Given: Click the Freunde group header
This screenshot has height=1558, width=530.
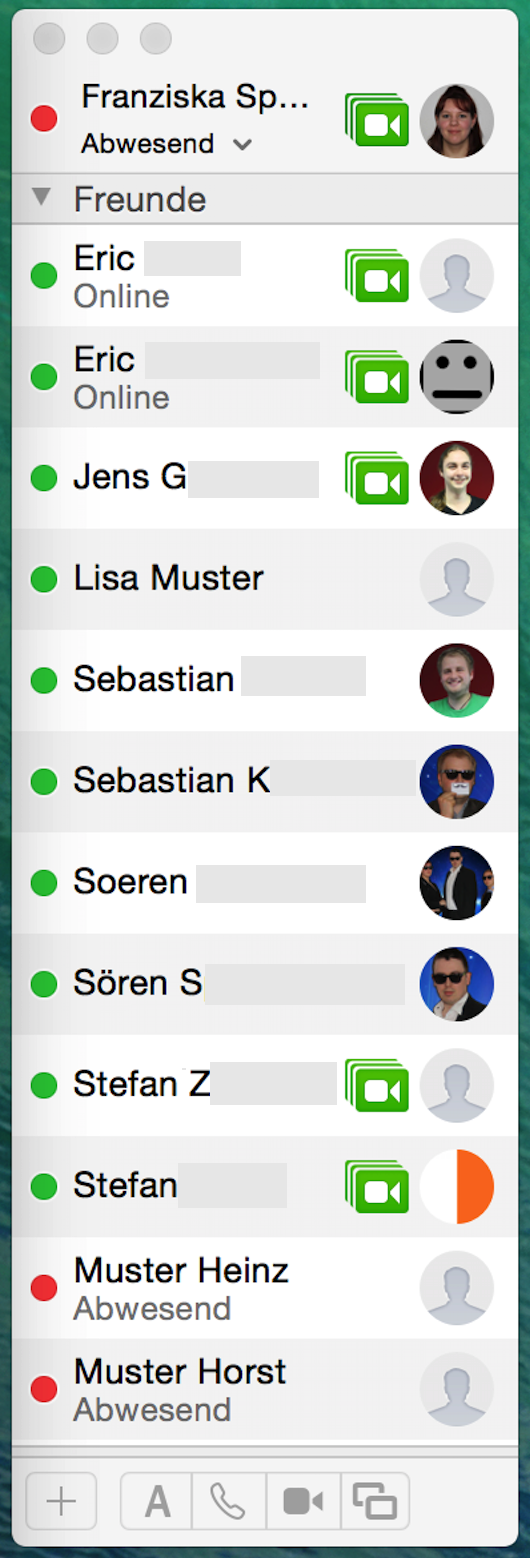Looking at the screenshot, I should click(x=265, y=199).
